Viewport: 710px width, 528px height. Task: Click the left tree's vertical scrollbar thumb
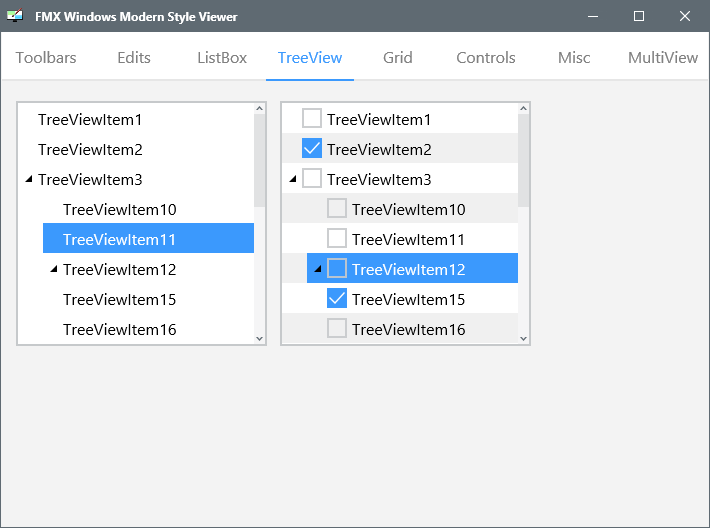tap(259, 160)
